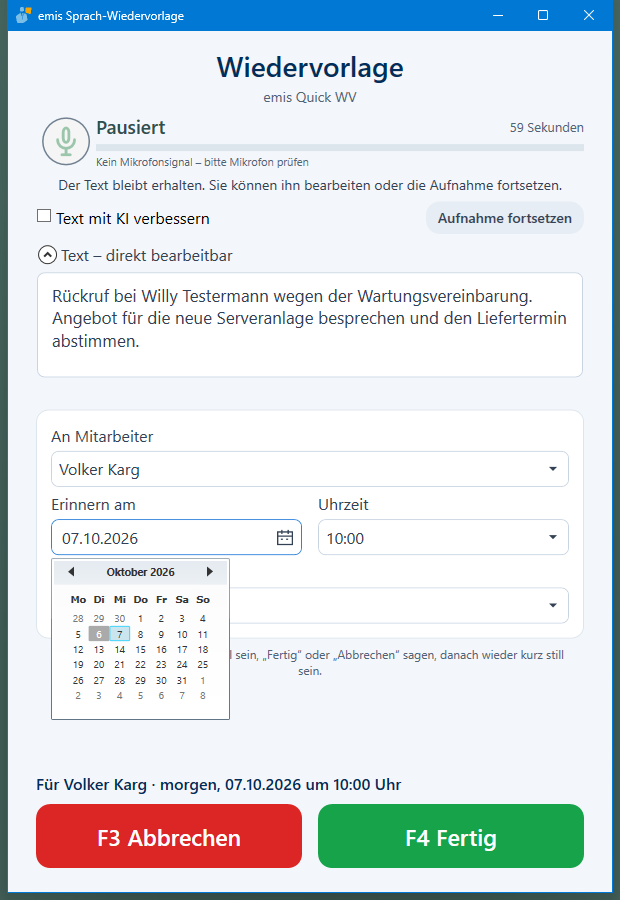Click Aufnahme fortsetzen button
This screenshot has width=620, height=900.
(x=505, y=218)
